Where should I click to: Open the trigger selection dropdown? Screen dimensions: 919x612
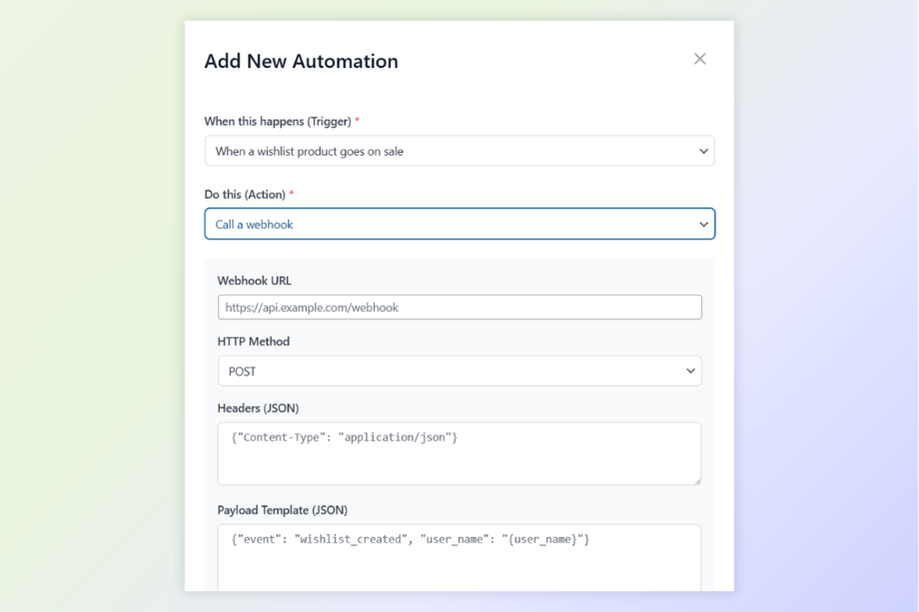(459, 150)
